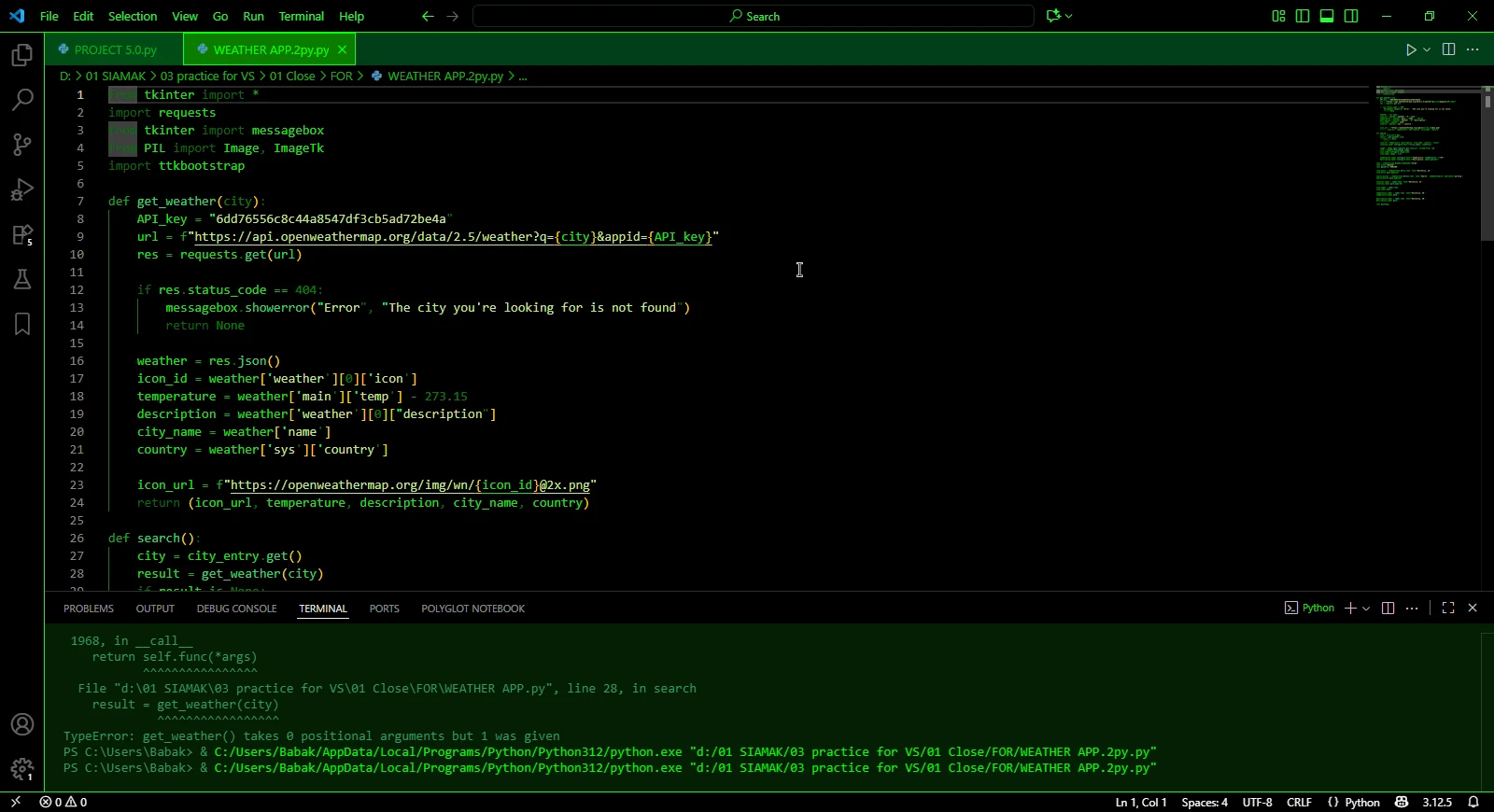Switch to the PROBLEMS panel tab
Screen dimensions: 1494x812
[89, 609]
